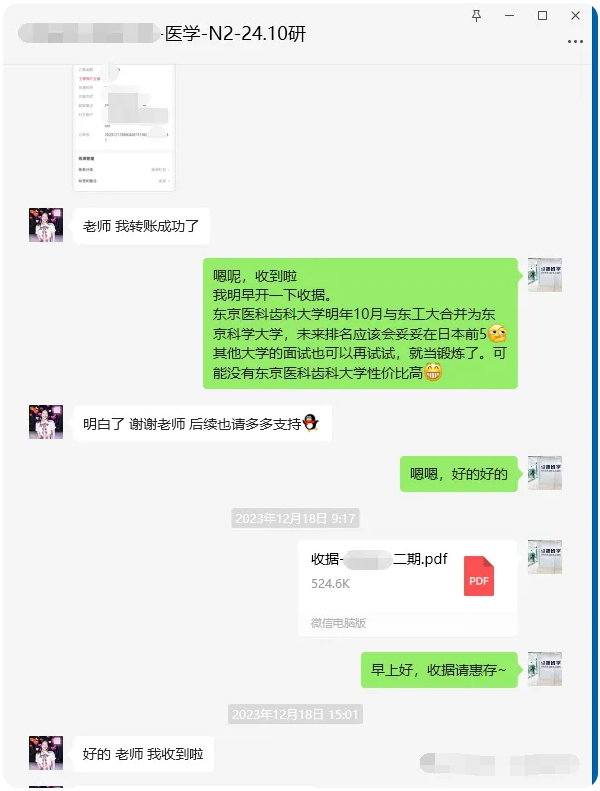Click the chat title 医学-N2-24.10研

[235, 34]
